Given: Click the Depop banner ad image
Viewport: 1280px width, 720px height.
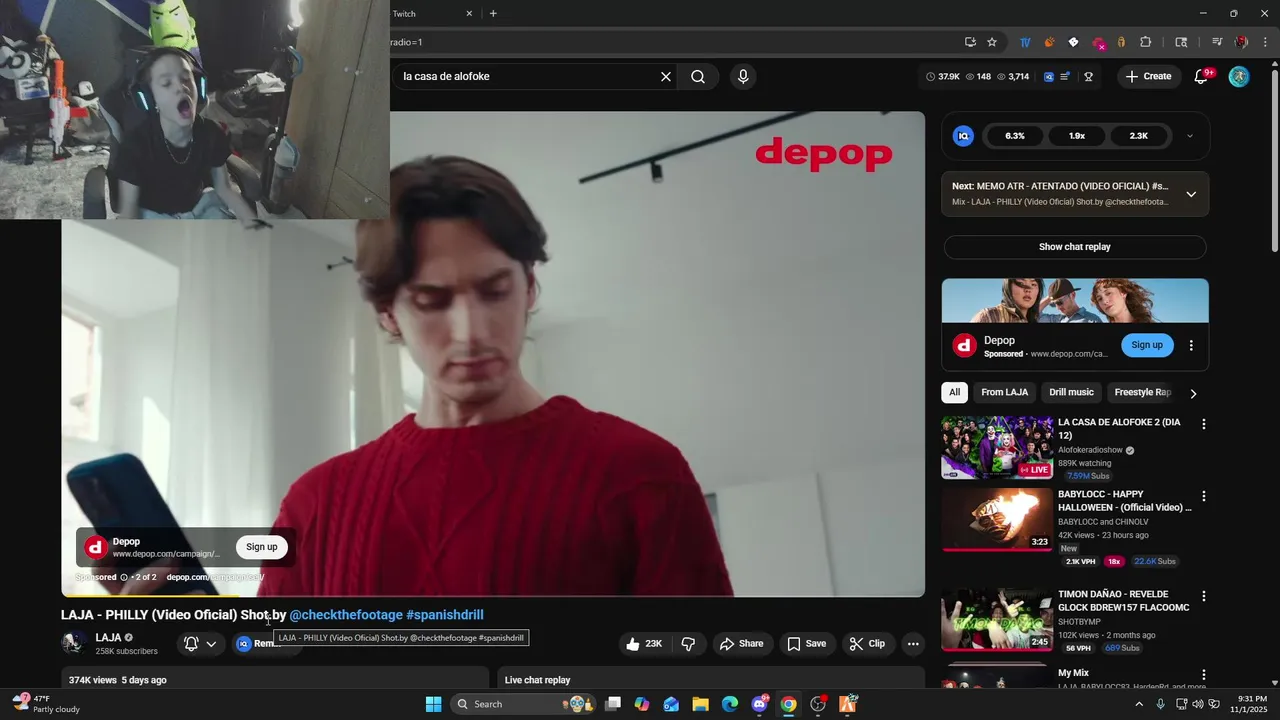Looking at the screenshot, I should 1075,300.
